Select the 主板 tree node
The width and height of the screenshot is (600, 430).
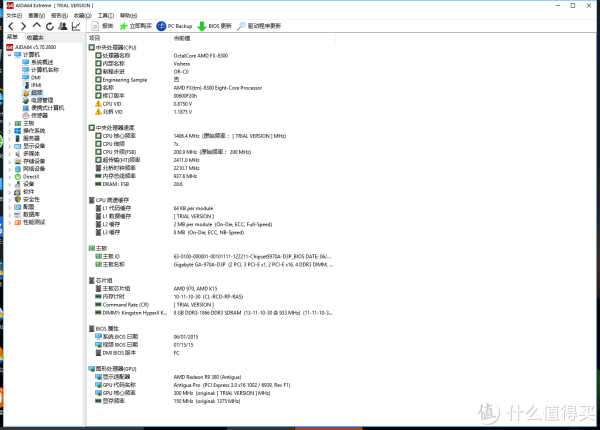[x=24, y=123]
